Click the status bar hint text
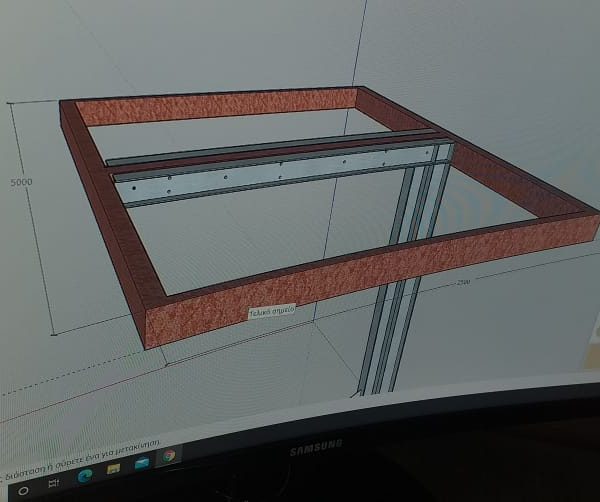The height and width of the screenshot is (502, 600). 80,459
